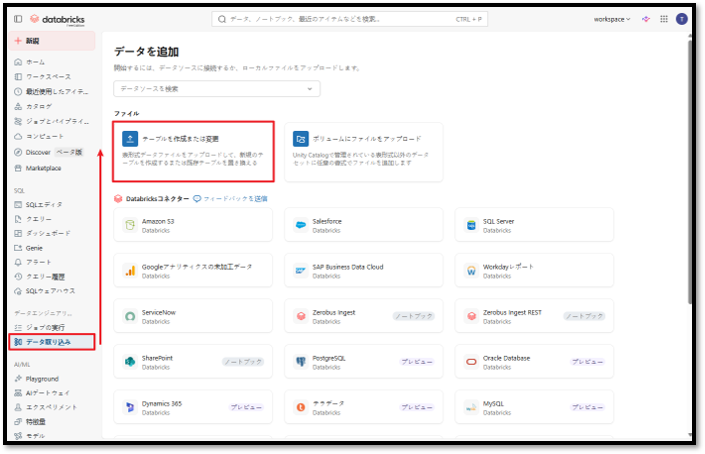
Task: Select データ取り込み in the sidebar
Action: 52,342
